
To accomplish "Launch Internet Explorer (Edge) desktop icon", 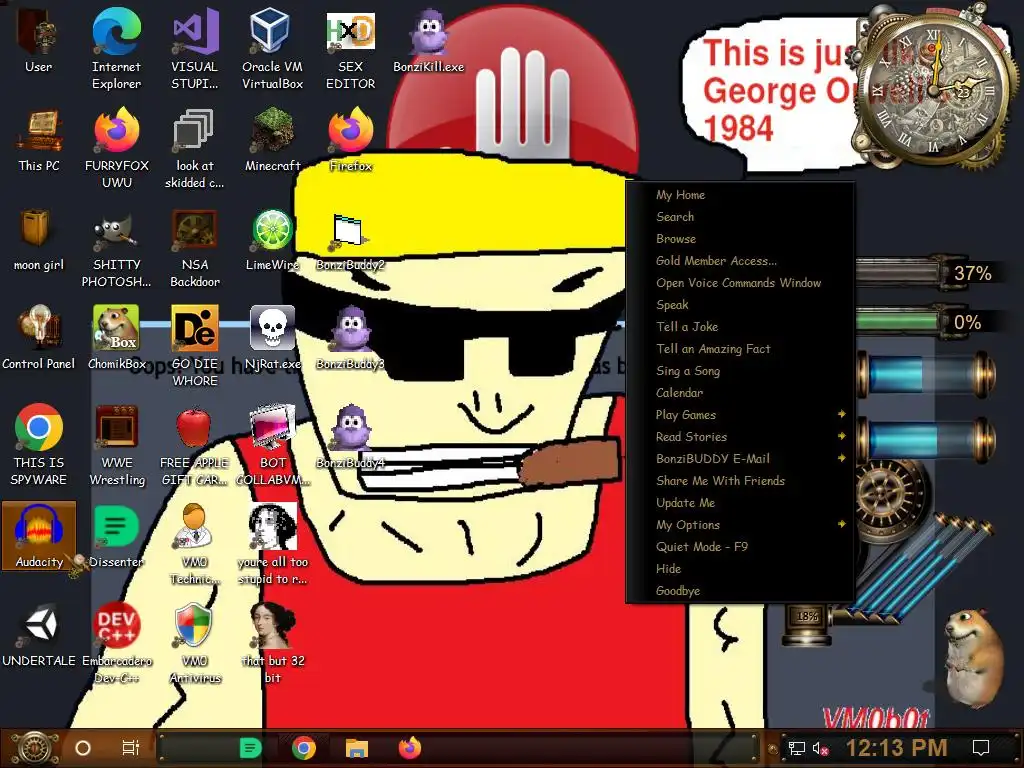I will 116,48.
